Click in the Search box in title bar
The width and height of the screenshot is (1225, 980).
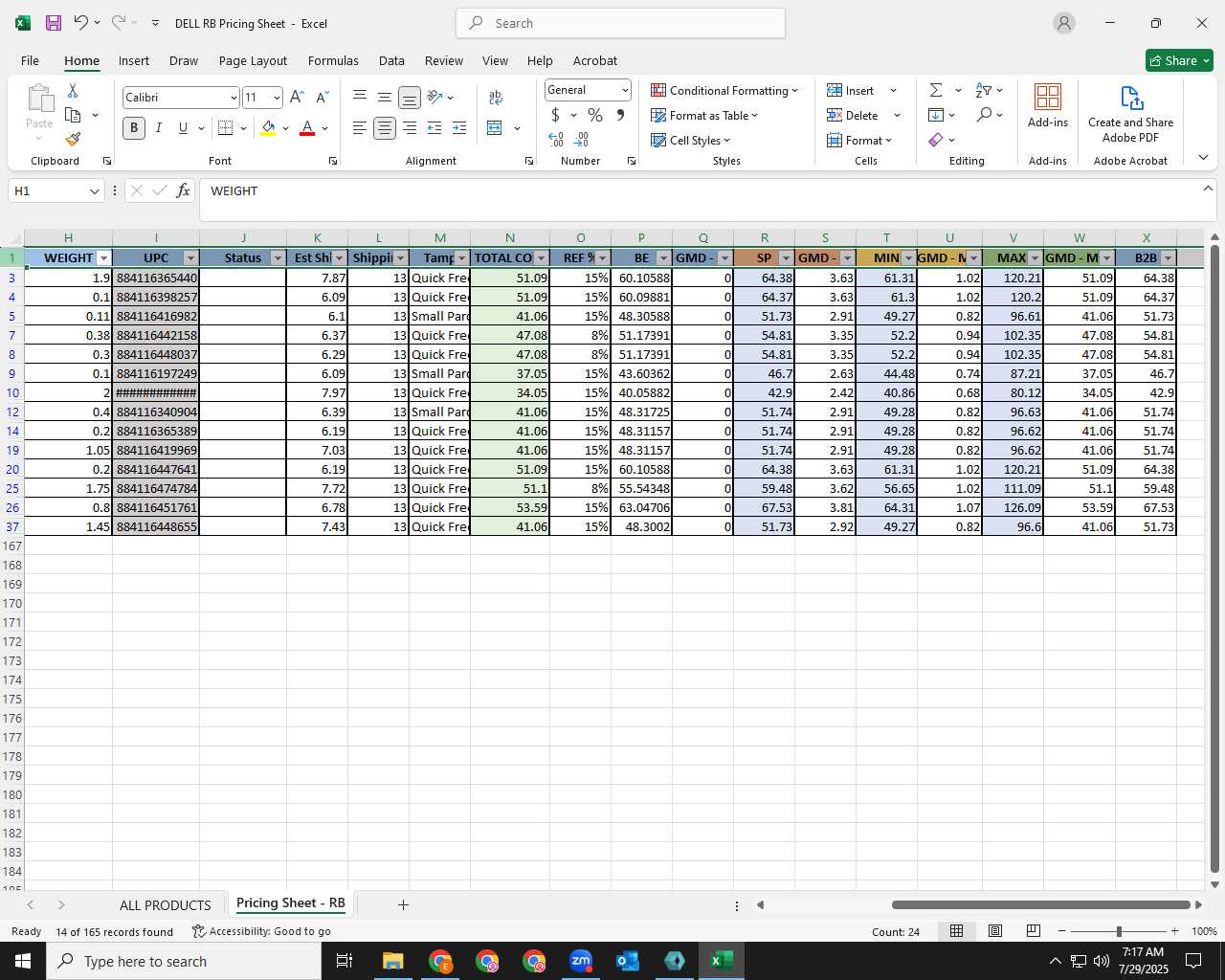click(620, 23)
